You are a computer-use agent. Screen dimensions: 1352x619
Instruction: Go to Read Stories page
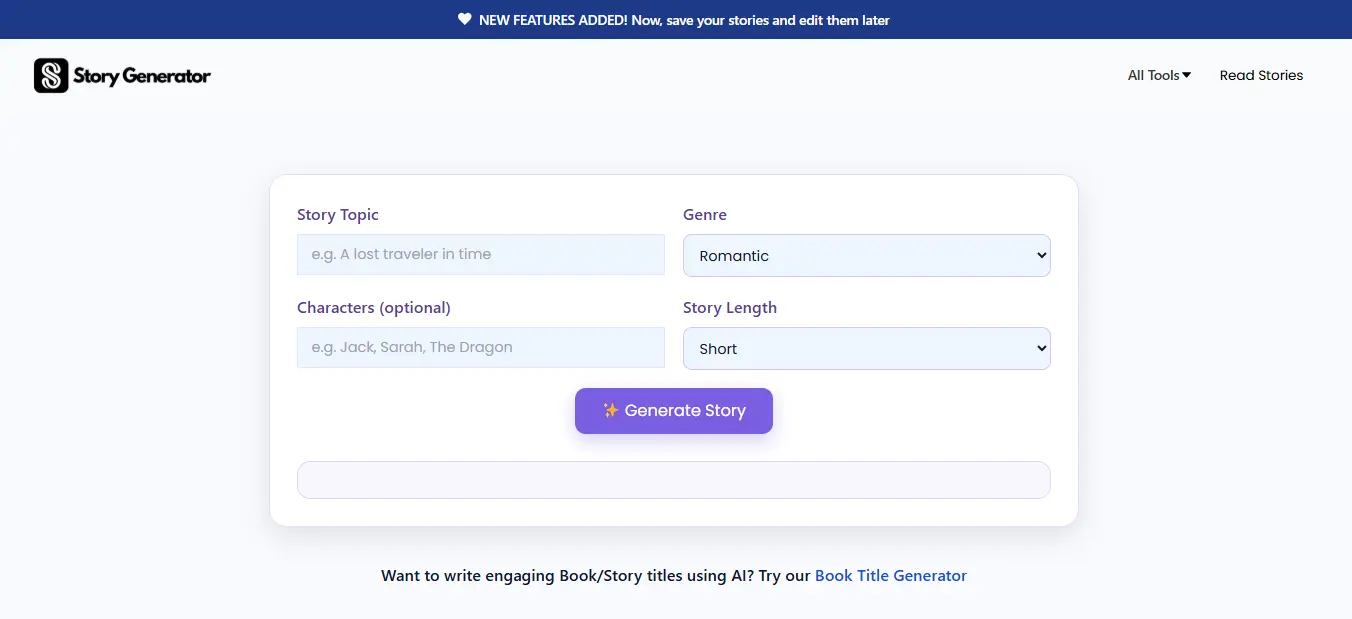1261,75
